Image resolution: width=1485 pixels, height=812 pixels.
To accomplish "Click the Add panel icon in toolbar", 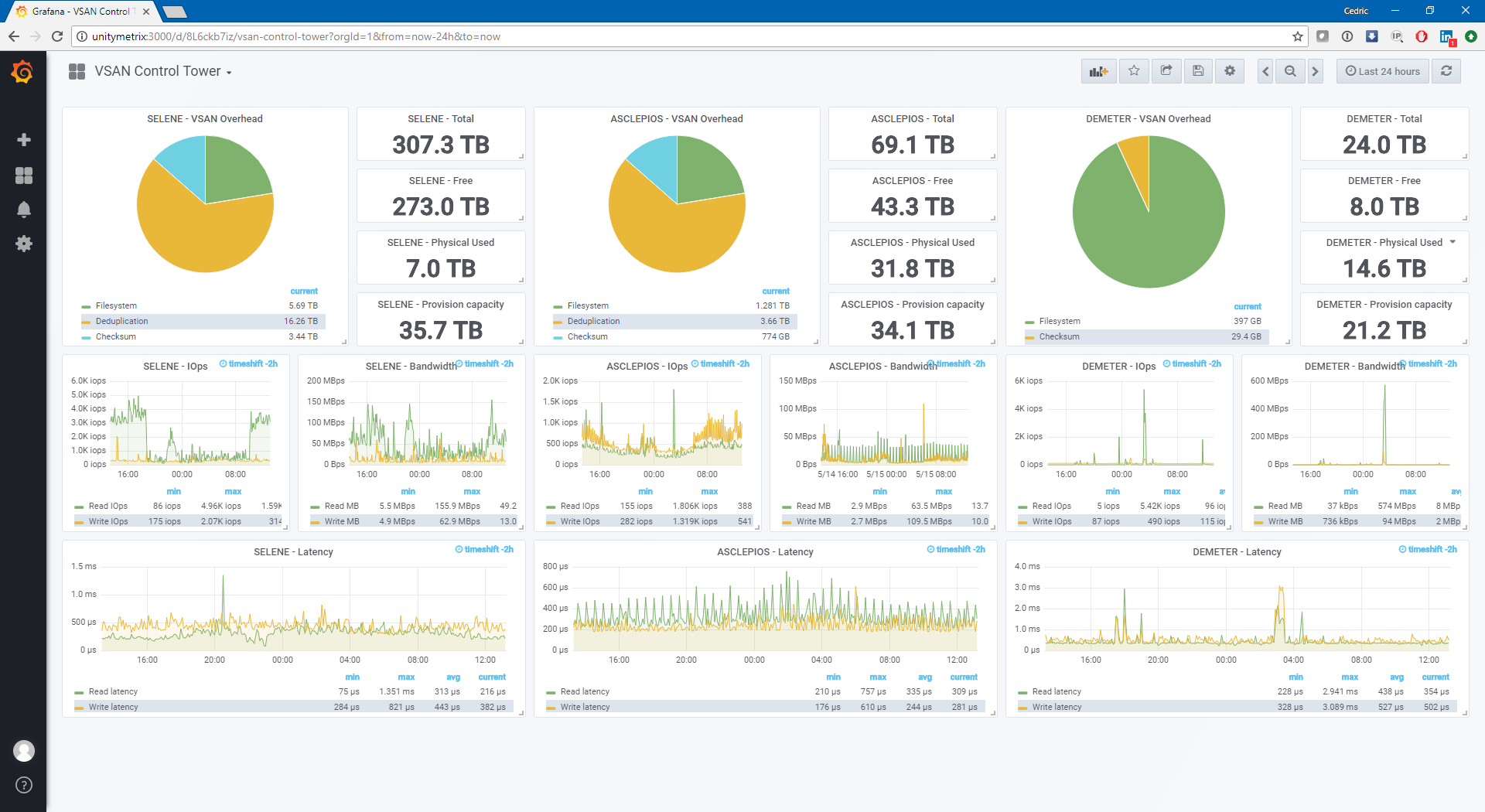I will (x=1098, y=71).
